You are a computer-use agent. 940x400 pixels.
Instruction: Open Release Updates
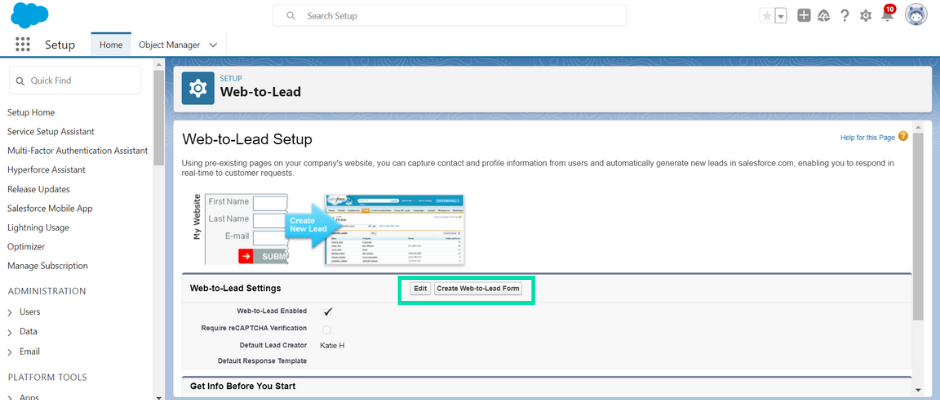click(38, 189)
